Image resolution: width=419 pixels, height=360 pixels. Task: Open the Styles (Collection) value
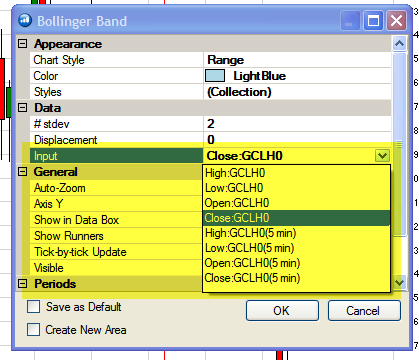click(297, 92)
